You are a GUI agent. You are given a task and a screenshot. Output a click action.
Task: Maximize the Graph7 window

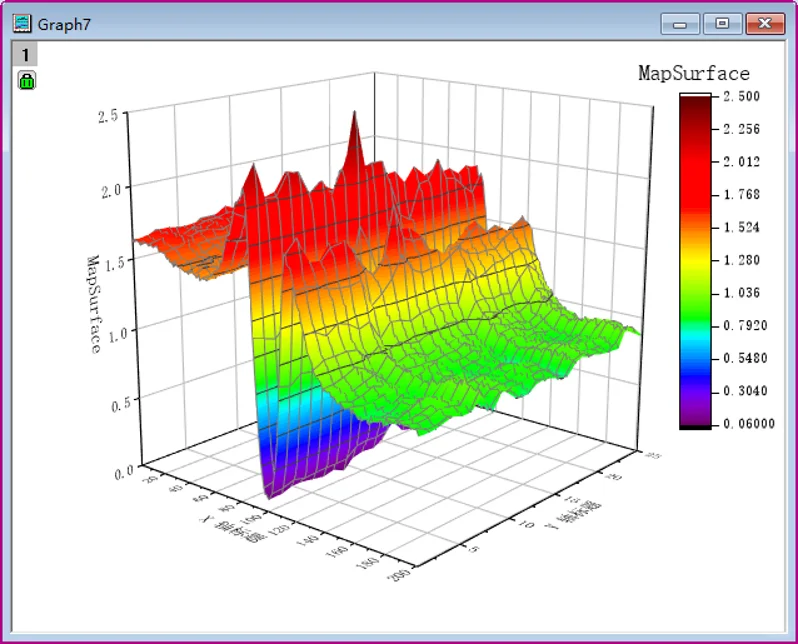(x=722, y=24)
